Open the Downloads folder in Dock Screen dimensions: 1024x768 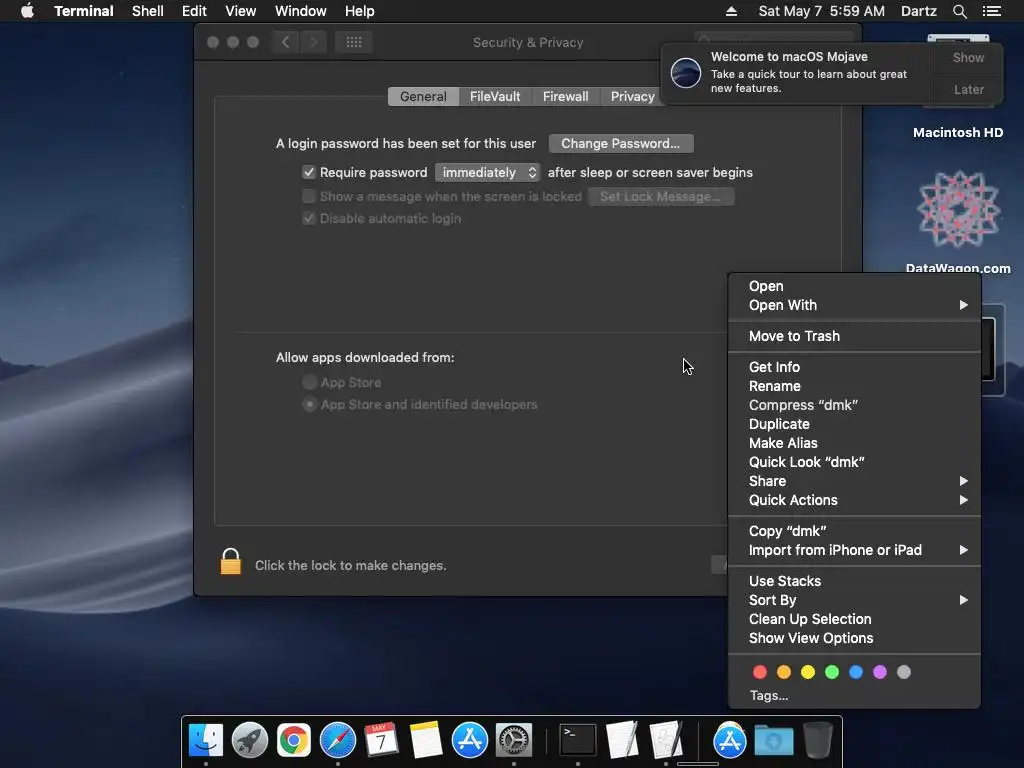(x=774, y=740)
